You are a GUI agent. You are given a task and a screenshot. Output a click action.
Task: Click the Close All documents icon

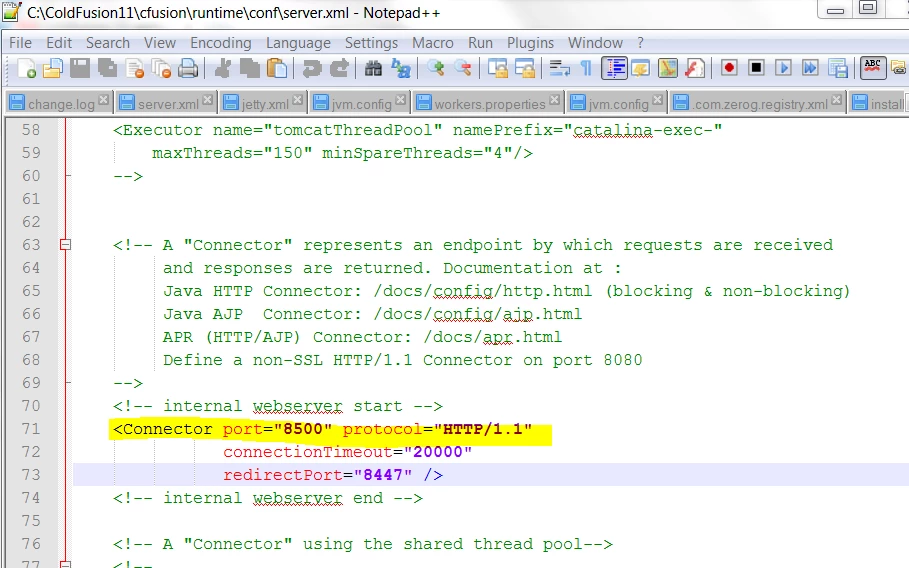161,68
